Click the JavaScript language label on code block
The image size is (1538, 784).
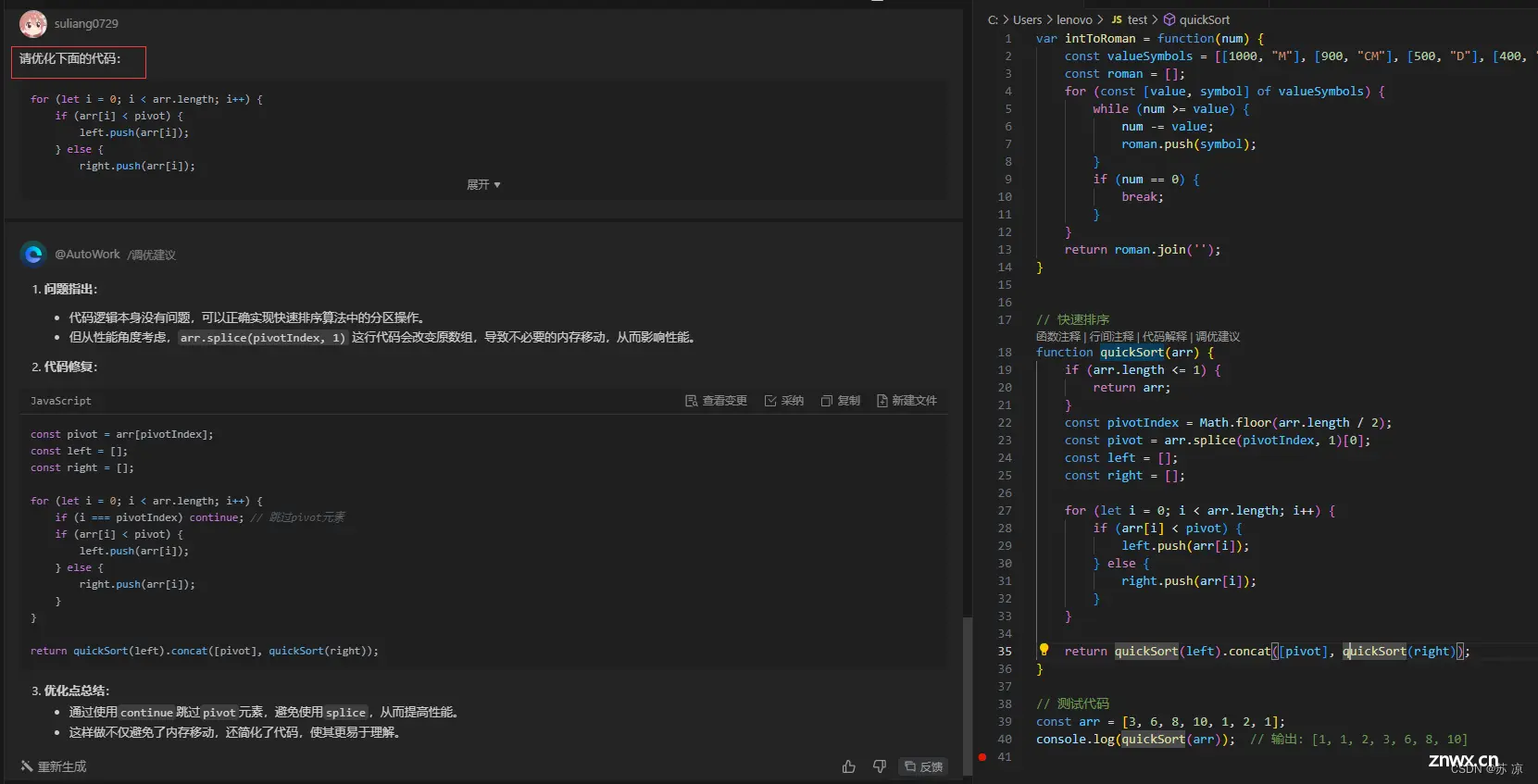point(60,401)
